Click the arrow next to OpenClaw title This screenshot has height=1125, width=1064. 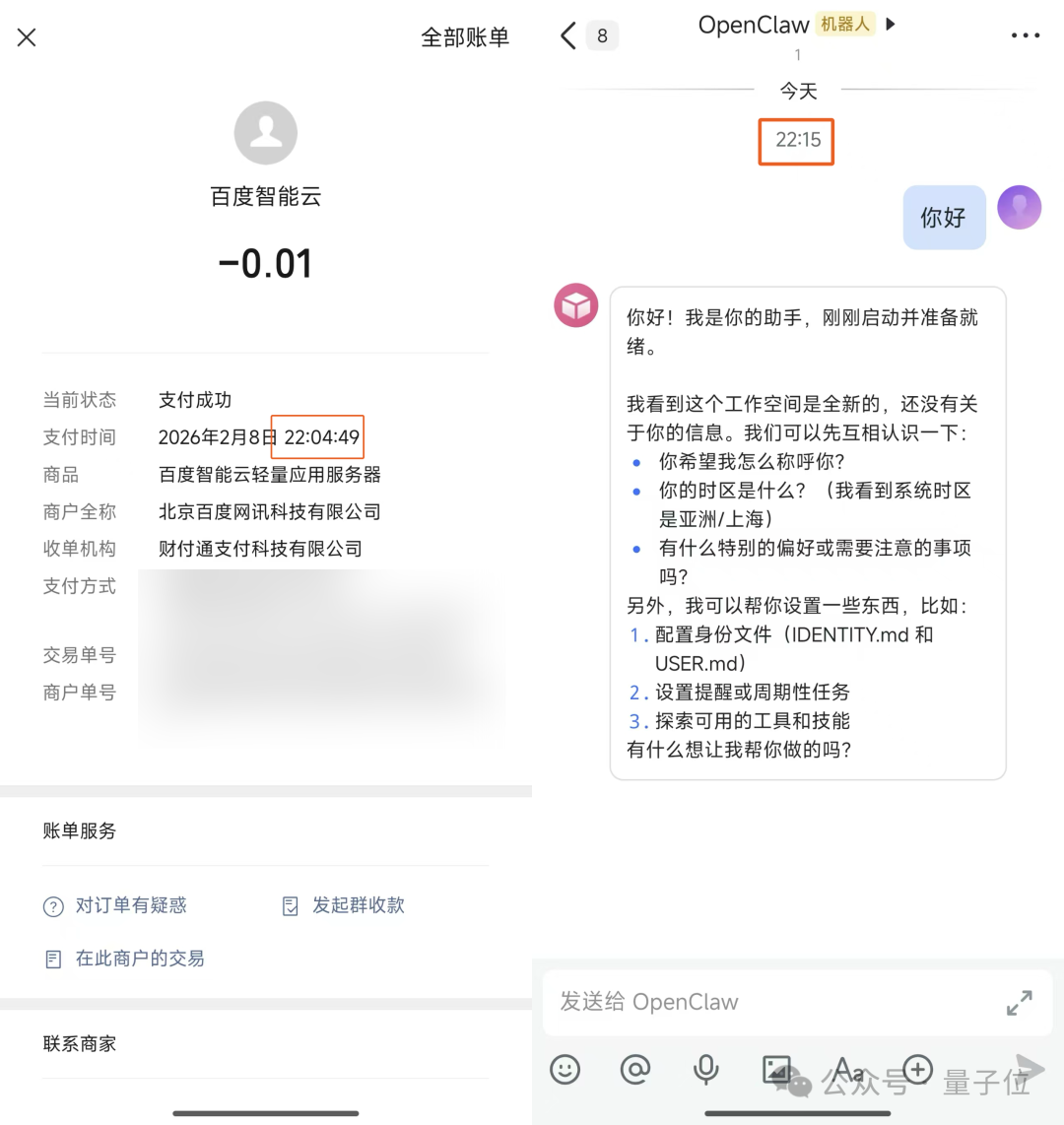point(891,25)
